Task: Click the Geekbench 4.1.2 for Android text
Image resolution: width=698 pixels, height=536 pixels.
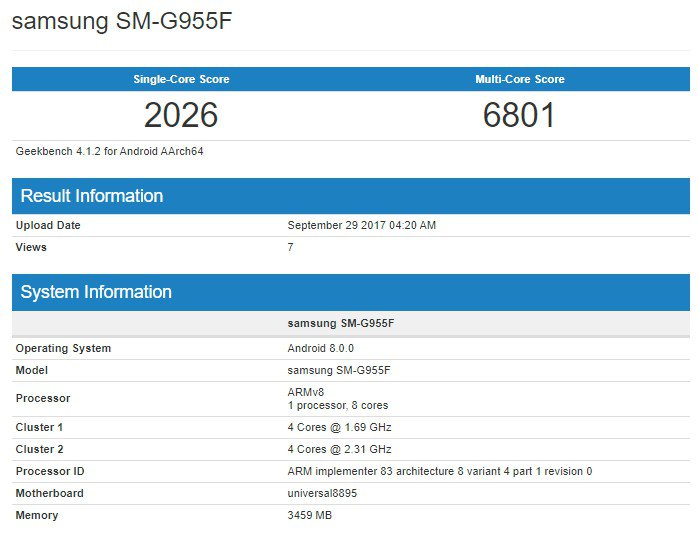Action: tap(110, 151)
